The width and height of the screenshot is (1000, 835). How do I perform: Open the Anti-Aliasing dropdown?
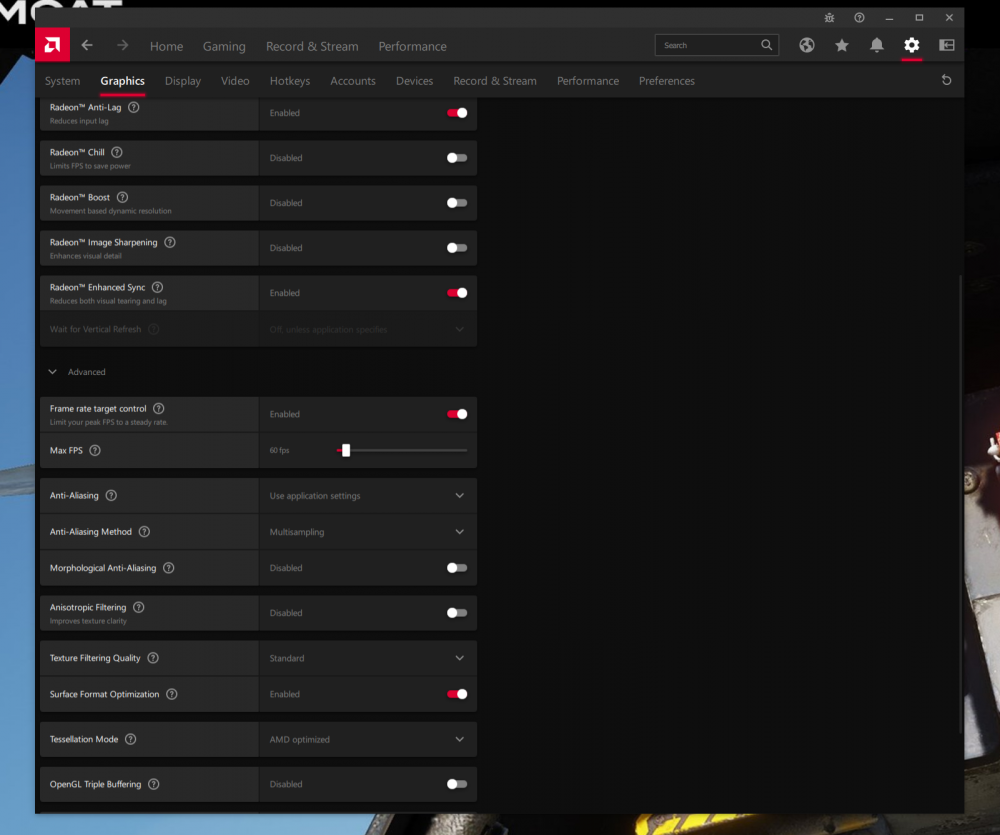pos(459,496)
